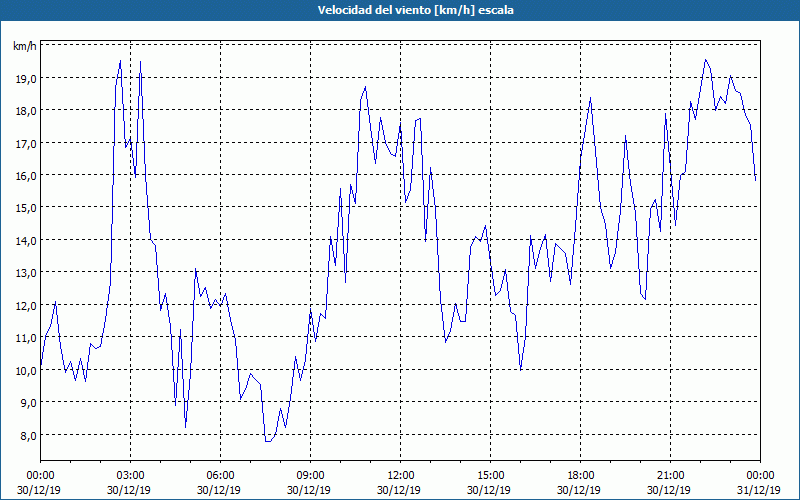Select the 17,0 y-axis value
This screenshot has width=800, height=500.
pyautogui.click(x=26, y=143)
